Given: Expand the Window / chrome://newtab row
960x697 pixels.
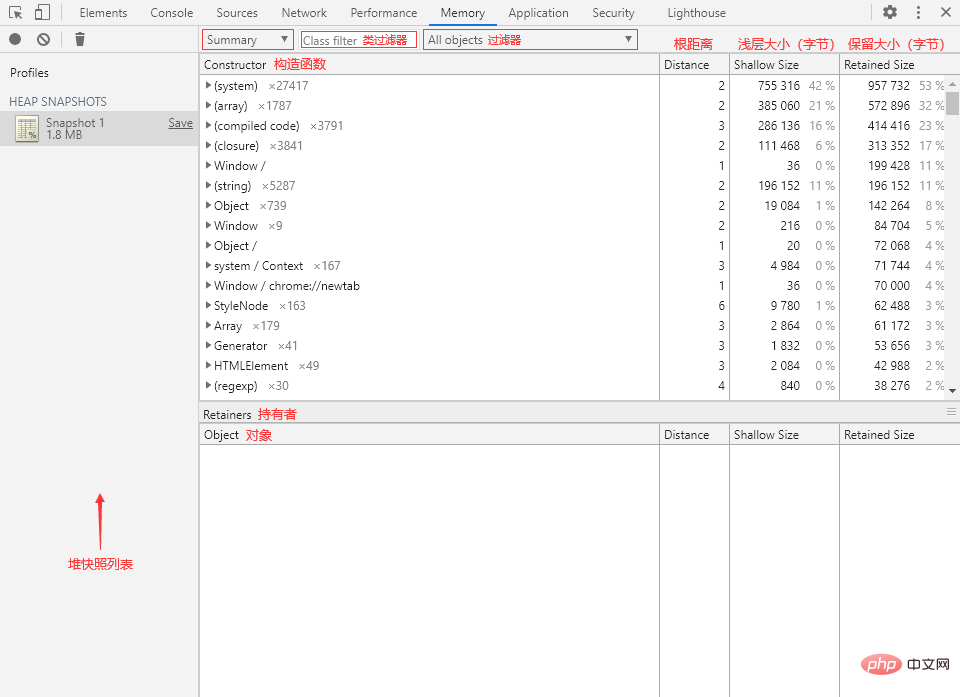Looking at the screenshot, I should coord(208,285).
